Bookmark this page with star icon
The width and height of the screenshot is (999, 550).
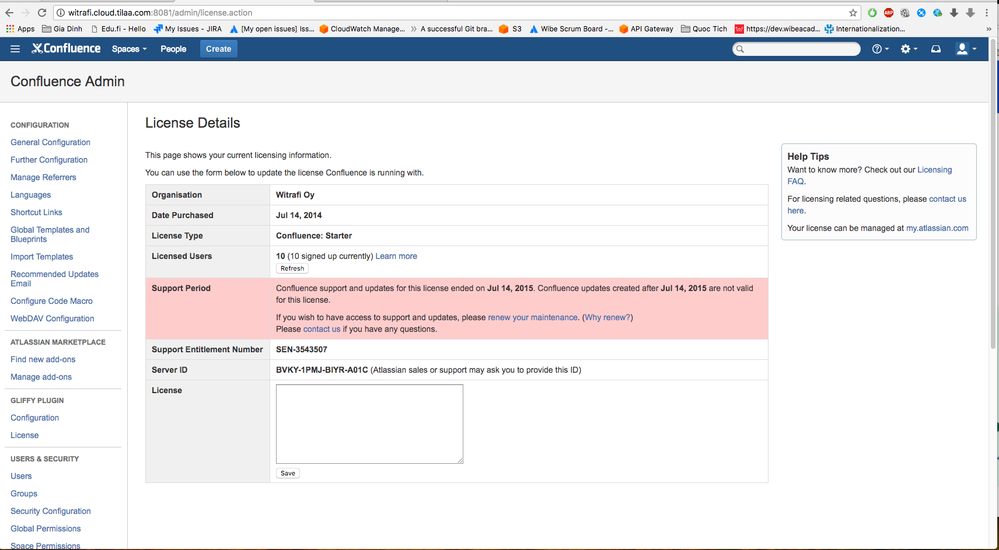coord(852,13)
